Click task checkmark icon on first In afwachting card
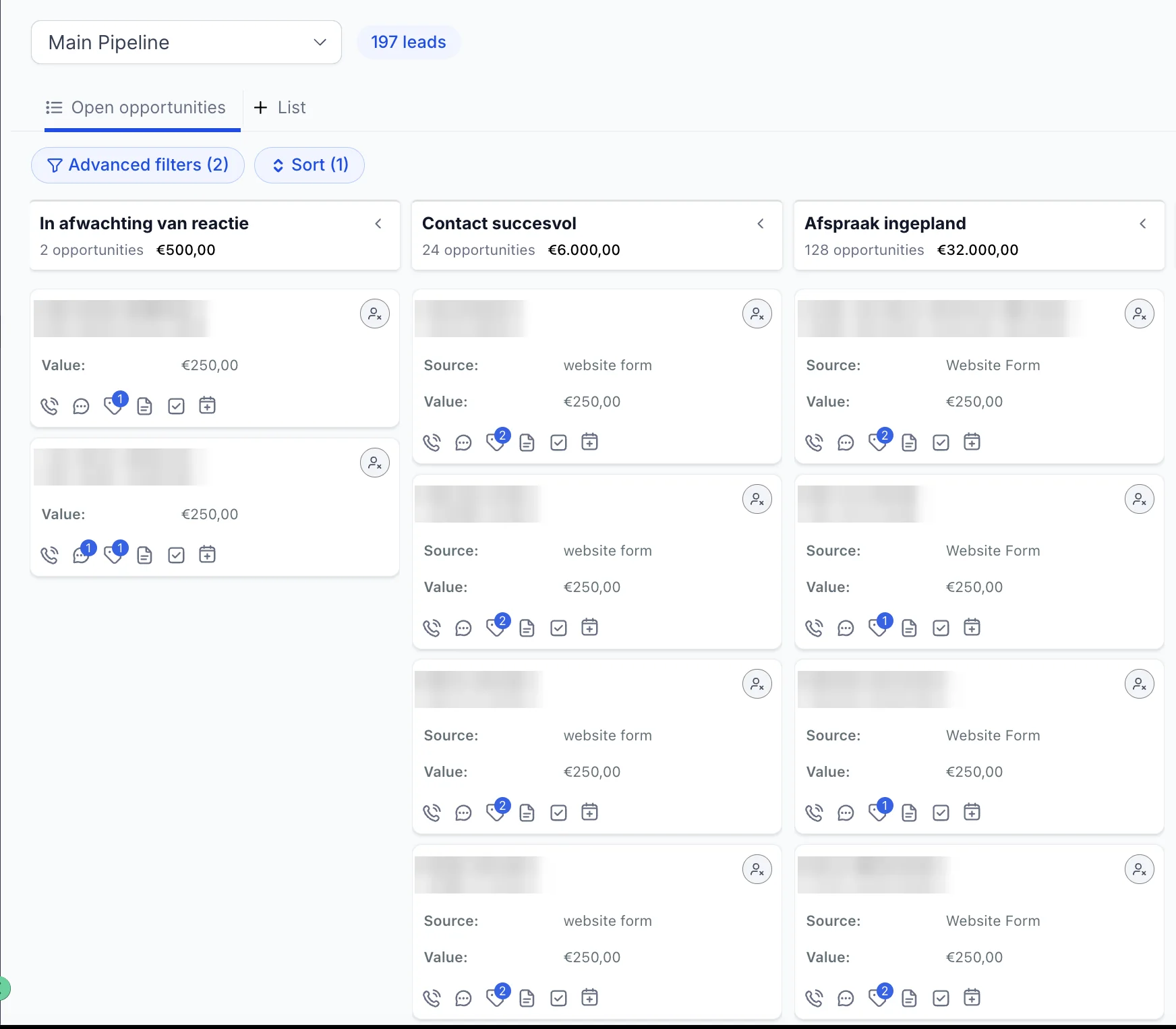Screen dimensions: 1176x1029 click(176, 406)
